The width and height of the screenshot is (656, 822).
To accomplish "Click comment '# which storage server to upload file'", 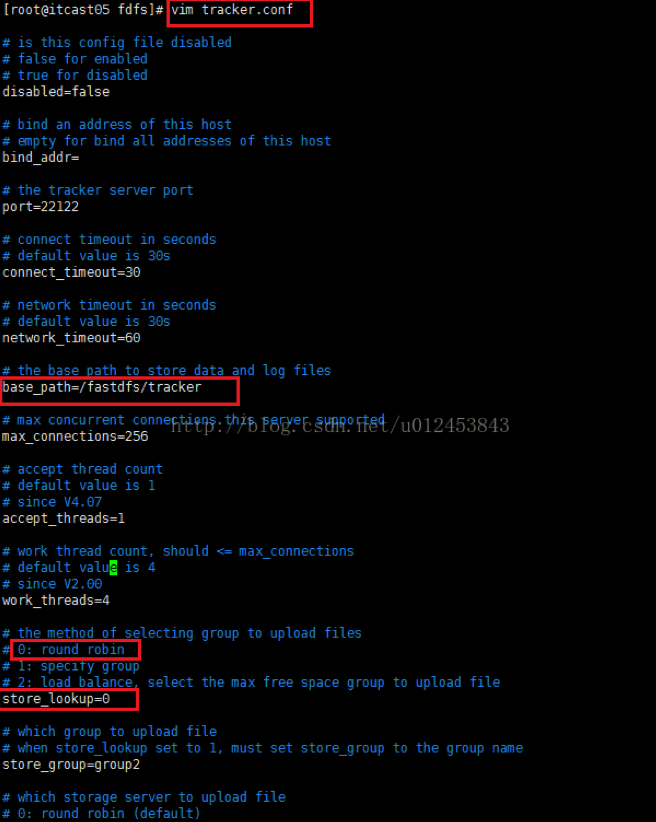I will 144,797.
